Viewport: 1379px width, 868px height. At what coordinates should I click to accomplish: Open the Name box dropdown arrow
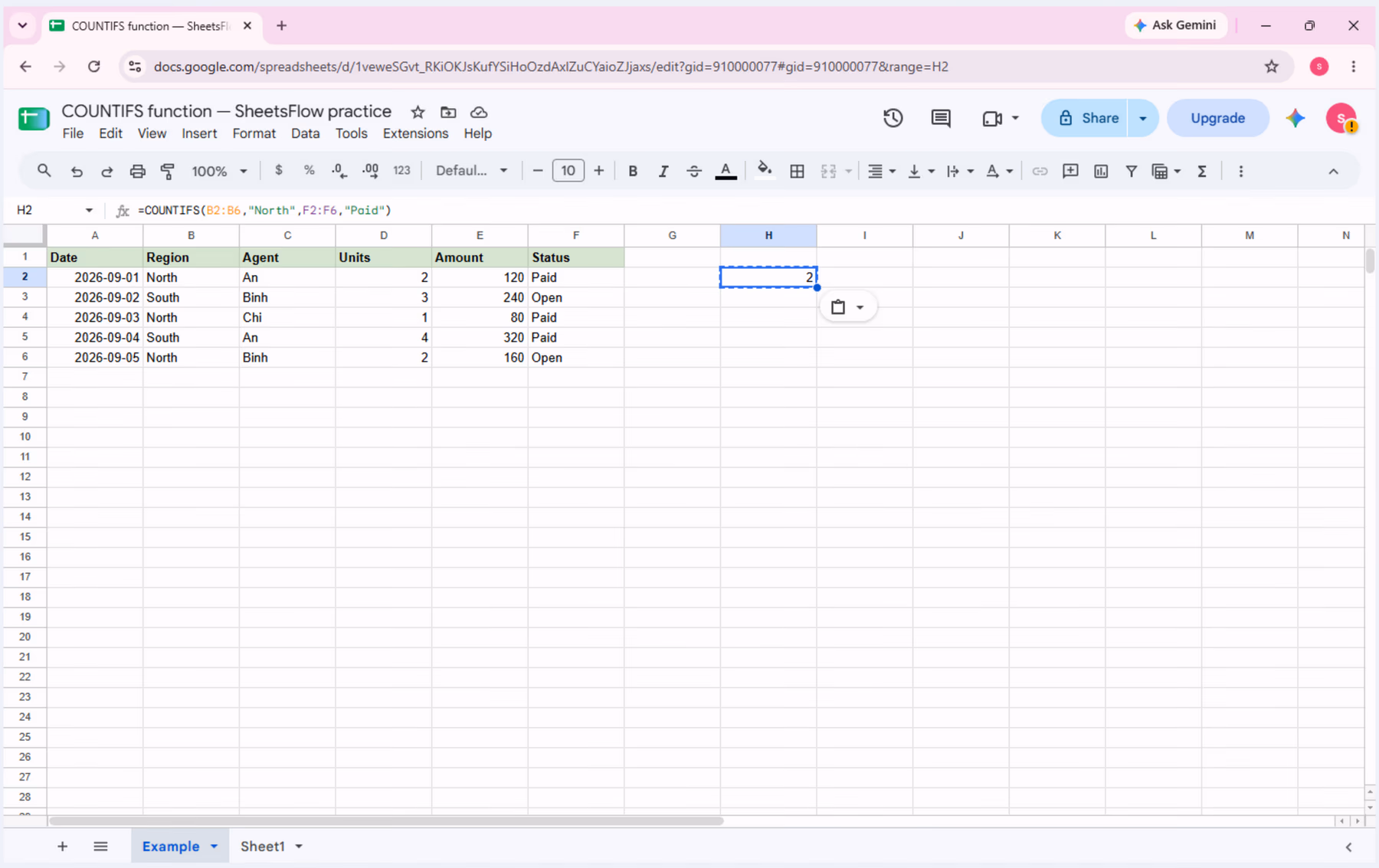coord(89,210)
